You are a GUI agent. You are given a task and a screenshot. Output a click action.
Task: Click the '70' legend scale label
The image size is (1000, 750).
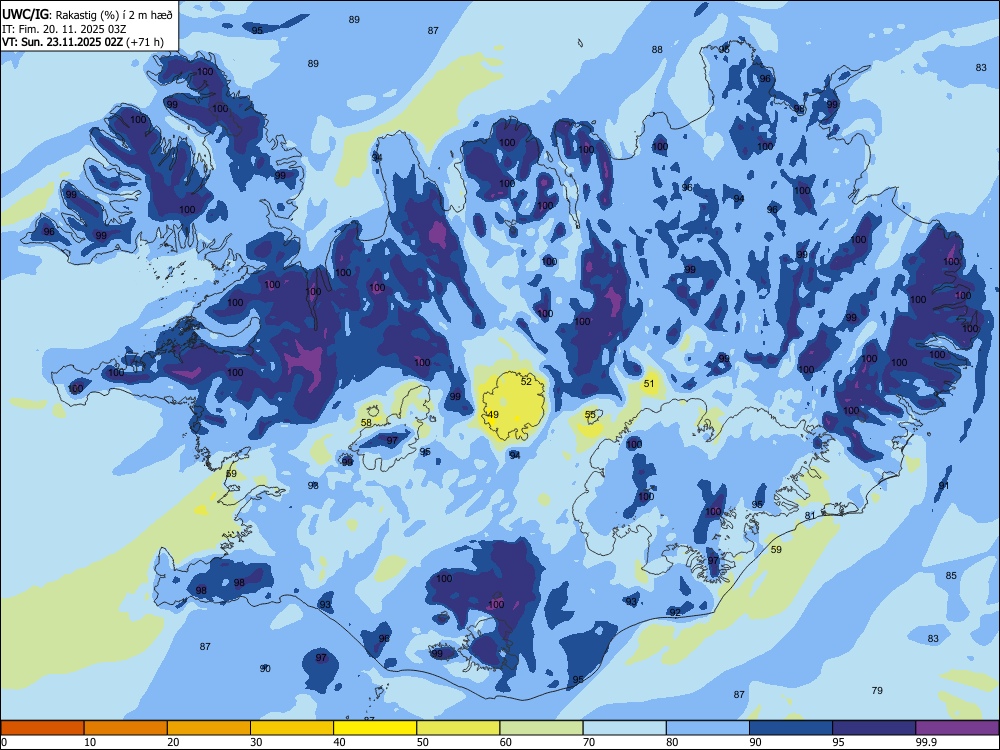pyautogui.click(x=589, y=742)
